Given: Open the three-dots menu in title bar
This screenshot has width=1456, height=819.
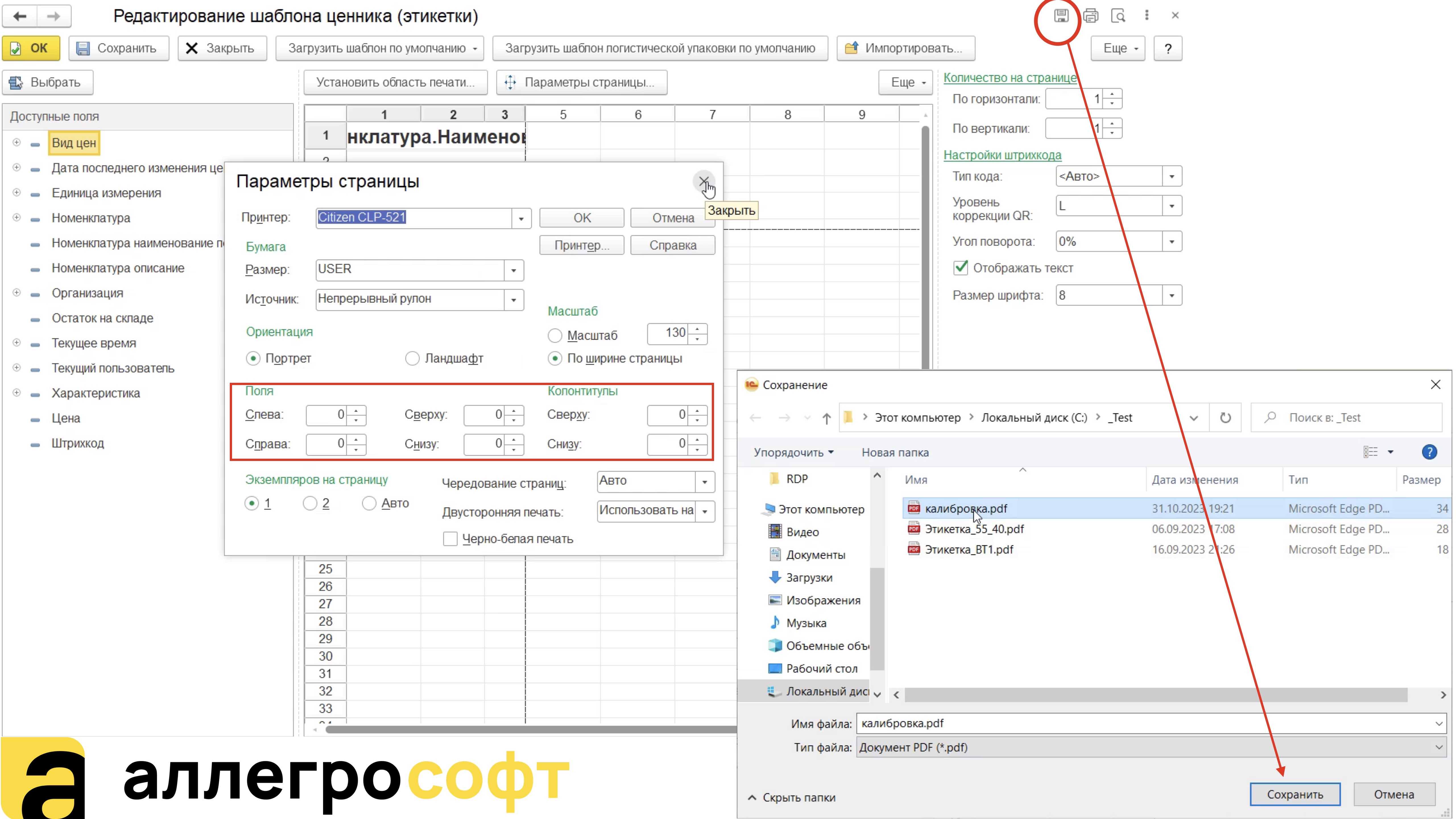Looking at the screenshot, I should tap(1146, 16).
